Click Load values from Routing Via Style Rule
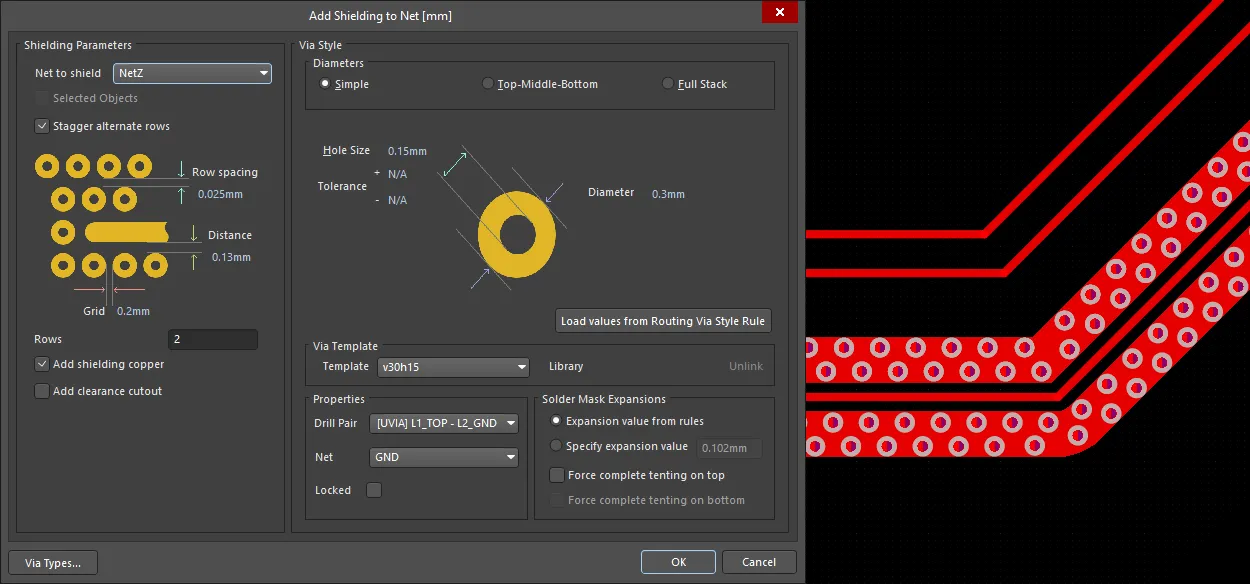Viewport: 1250px width, 584px height. [663, 321]
